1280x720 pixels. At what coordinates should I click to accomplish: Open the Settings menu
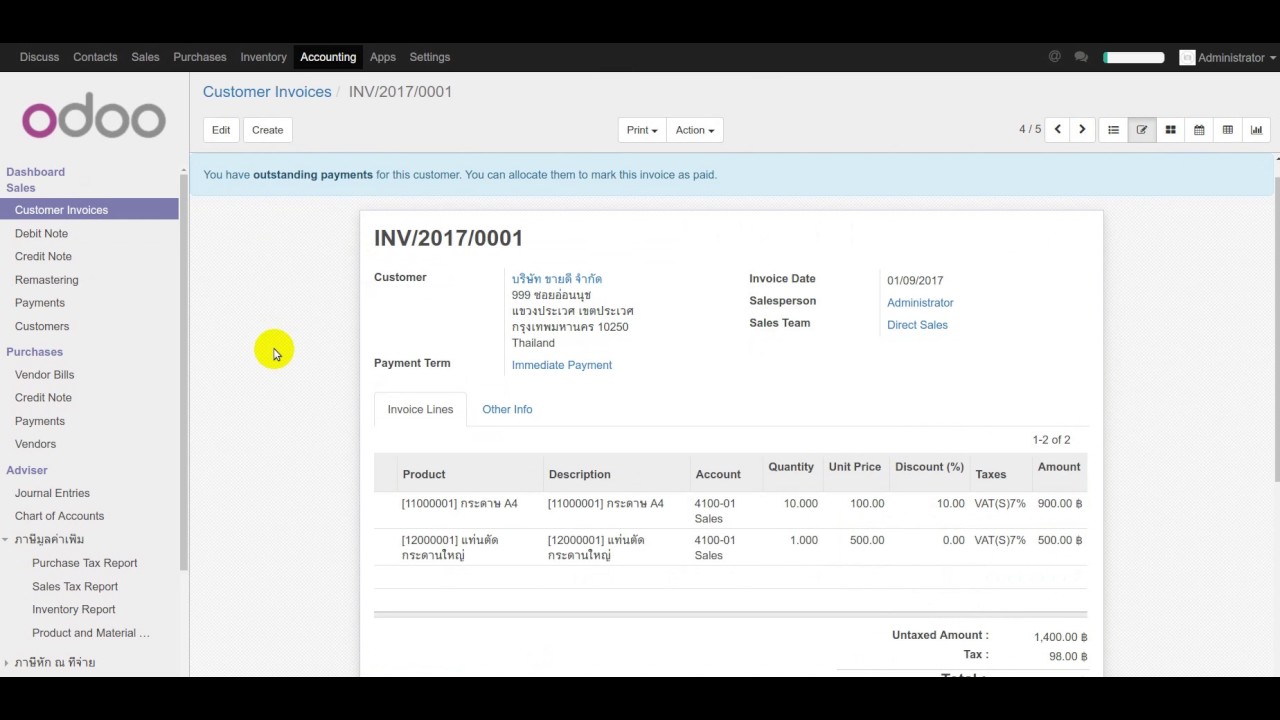(x=430, y=57)
